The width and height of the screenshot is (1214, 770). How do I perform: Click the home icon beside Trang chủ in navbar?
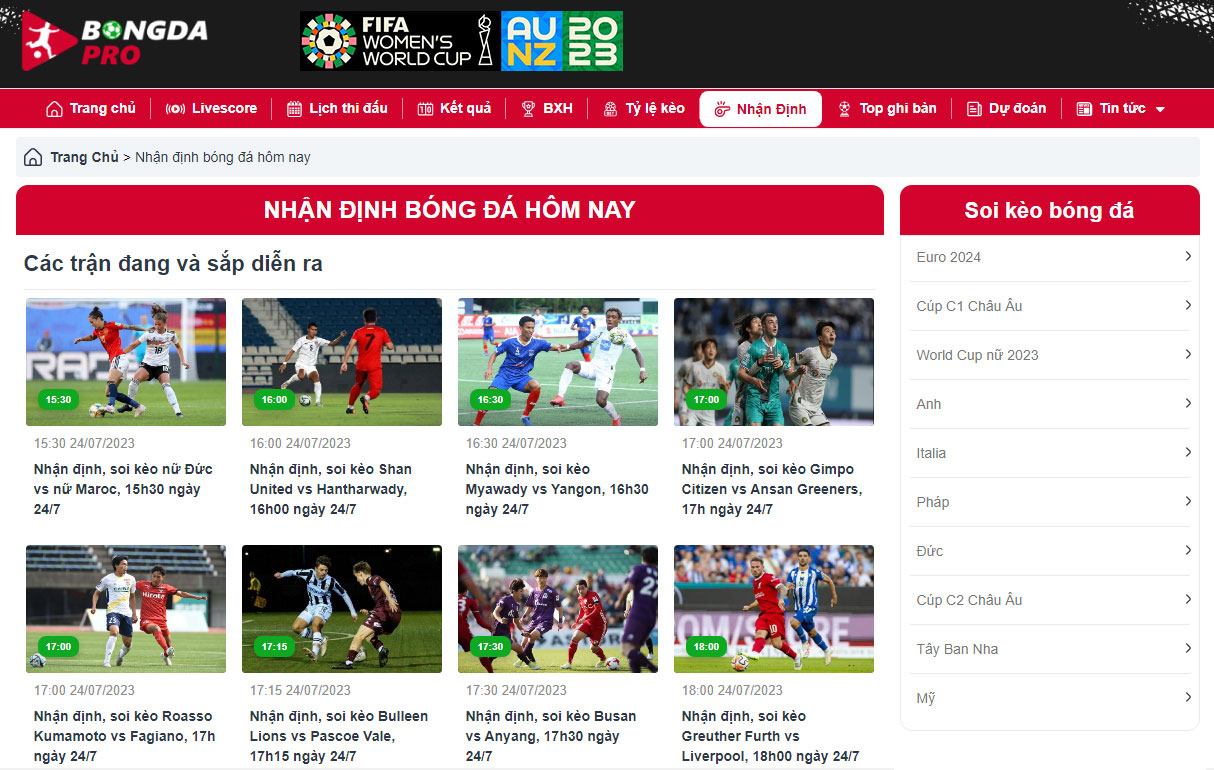coord(54,109)
